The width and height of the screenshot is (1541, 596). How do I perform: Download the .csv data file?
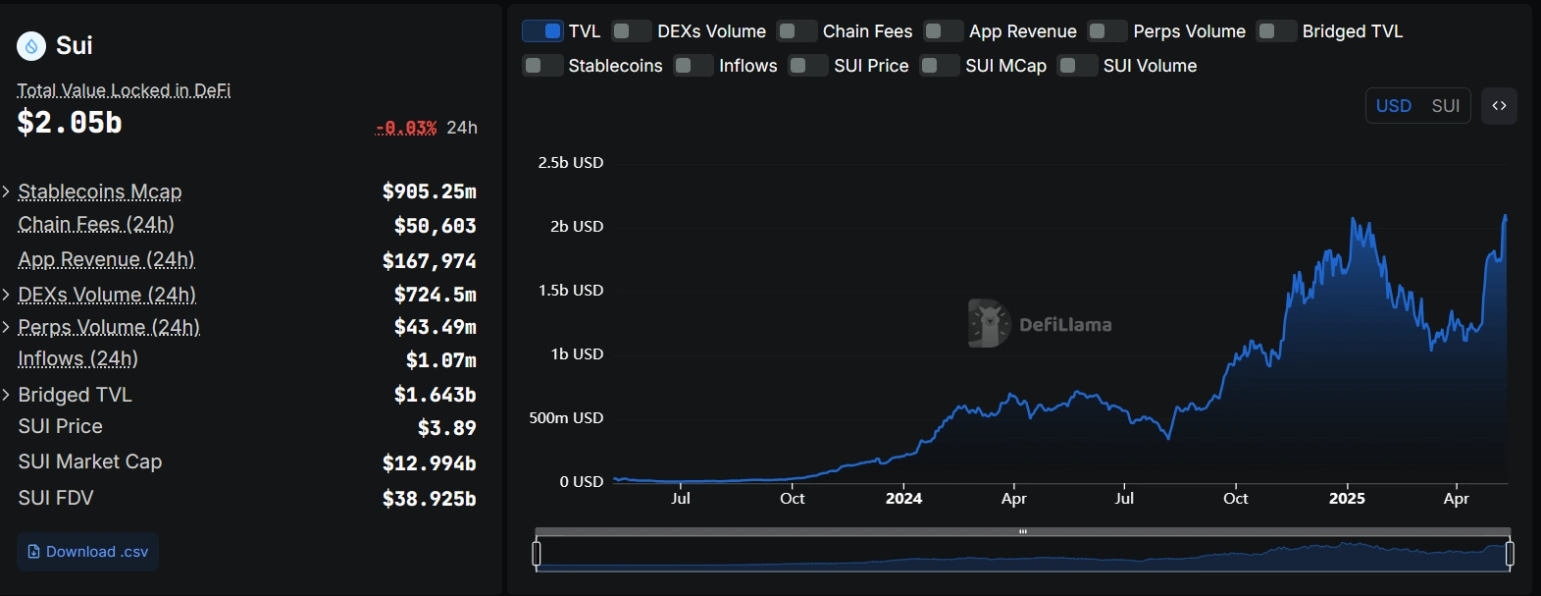pos(88,552)
